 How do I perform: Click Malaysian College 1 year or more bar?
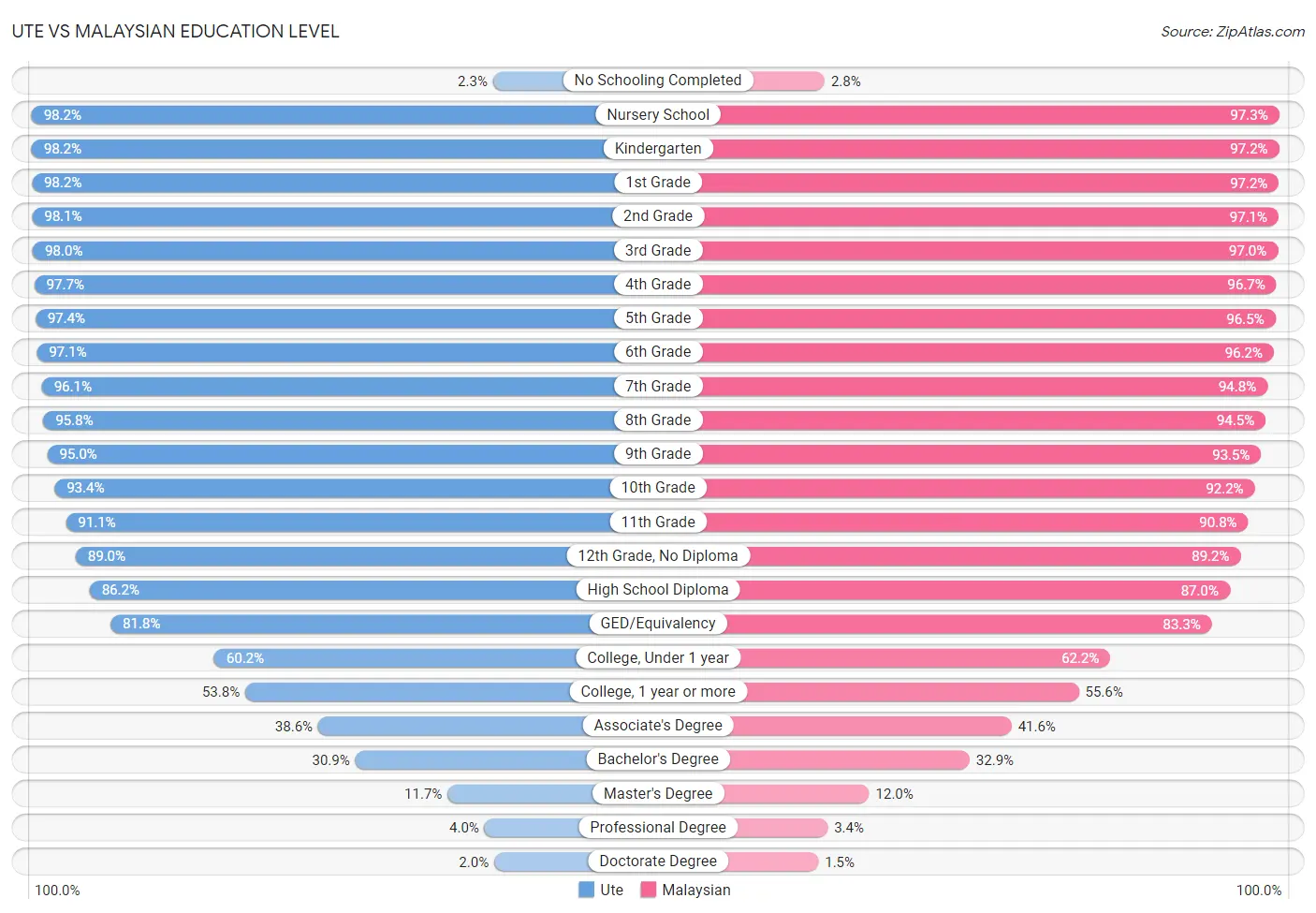[x=869, y=692]
